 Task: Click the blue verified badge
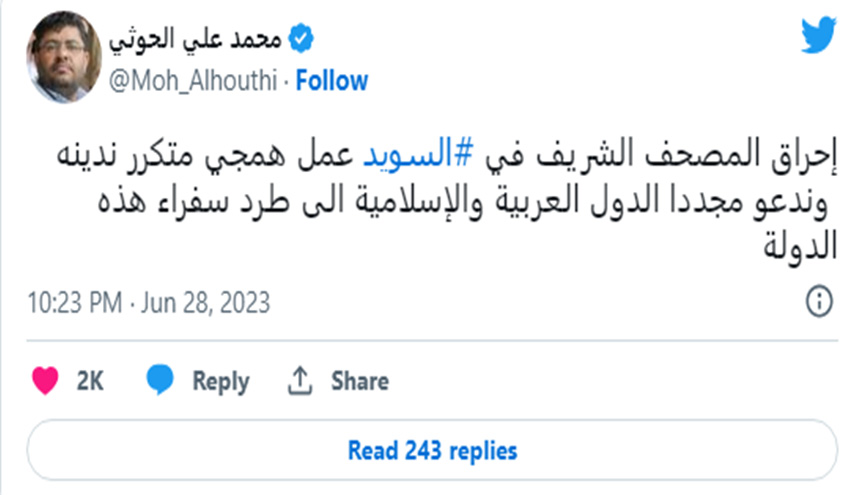click(301, 39)
